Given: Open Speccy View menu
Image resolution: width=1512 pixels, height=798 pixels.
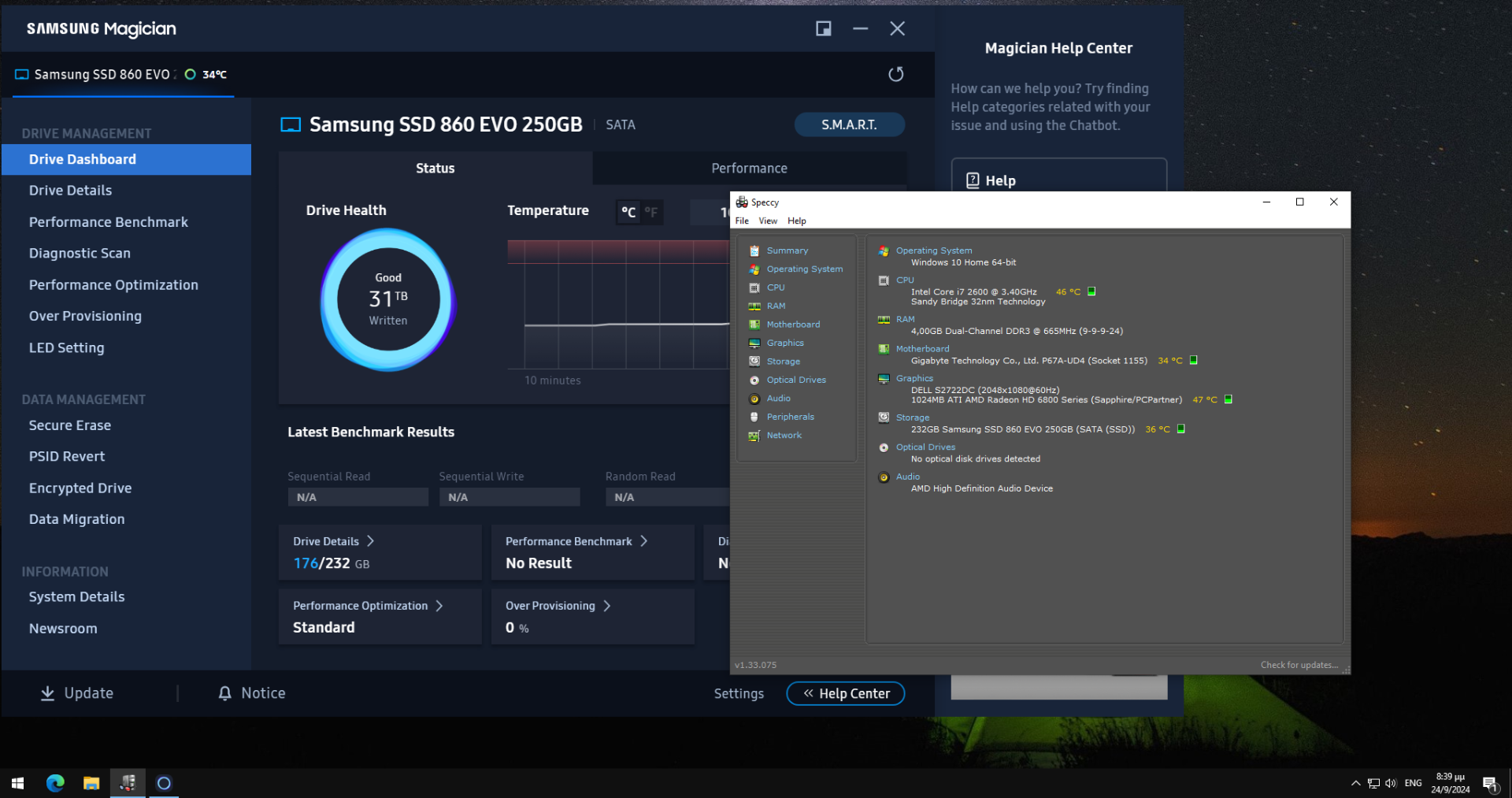Looking at the screenshot, I should pyautogui.click(x=768, y=221).
